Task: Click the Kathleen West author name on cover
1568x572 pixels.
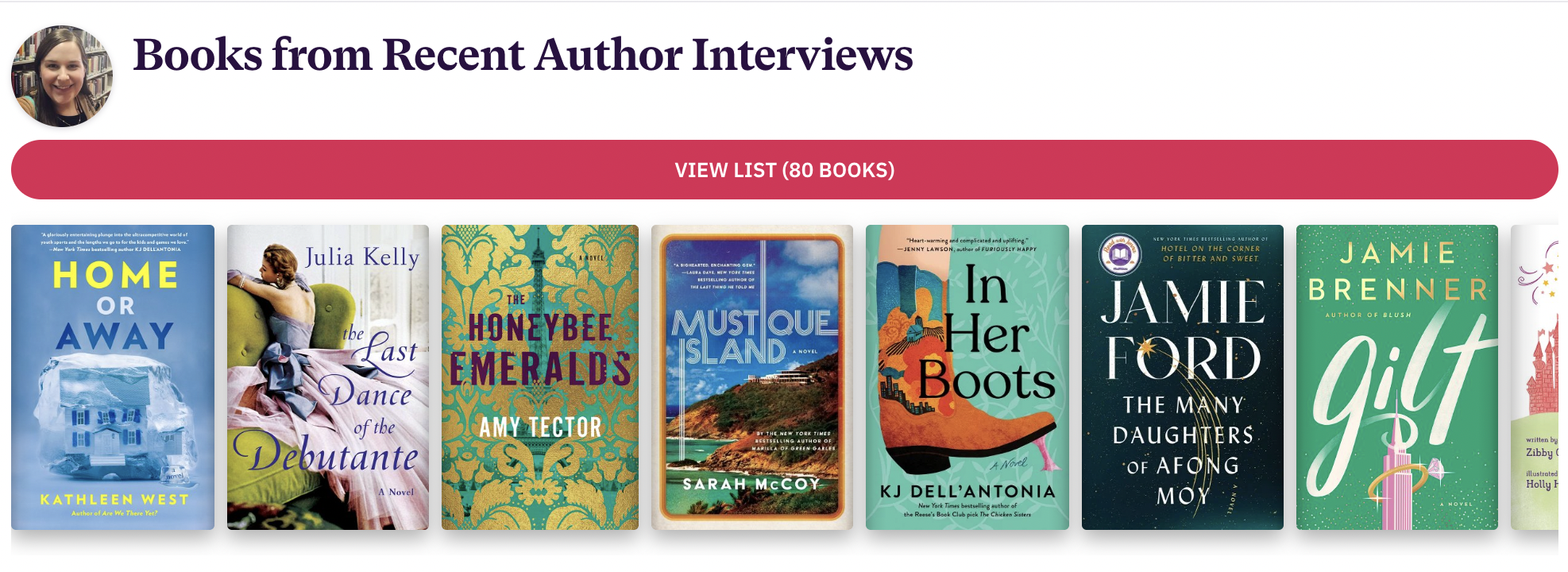Action: click(x=114, y=500)
